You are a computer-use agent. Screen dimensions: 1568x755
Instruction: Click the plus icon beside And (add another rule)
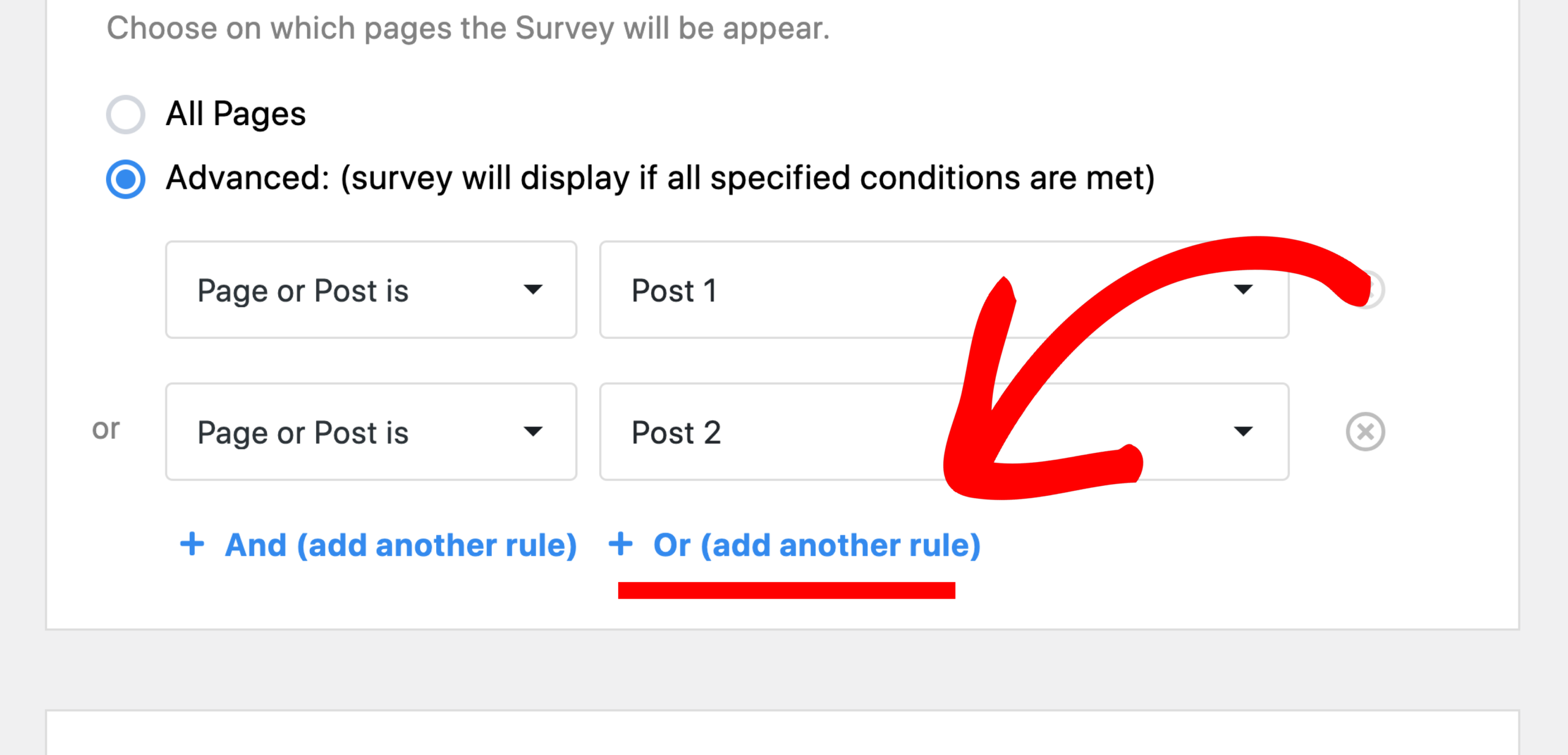192,544
